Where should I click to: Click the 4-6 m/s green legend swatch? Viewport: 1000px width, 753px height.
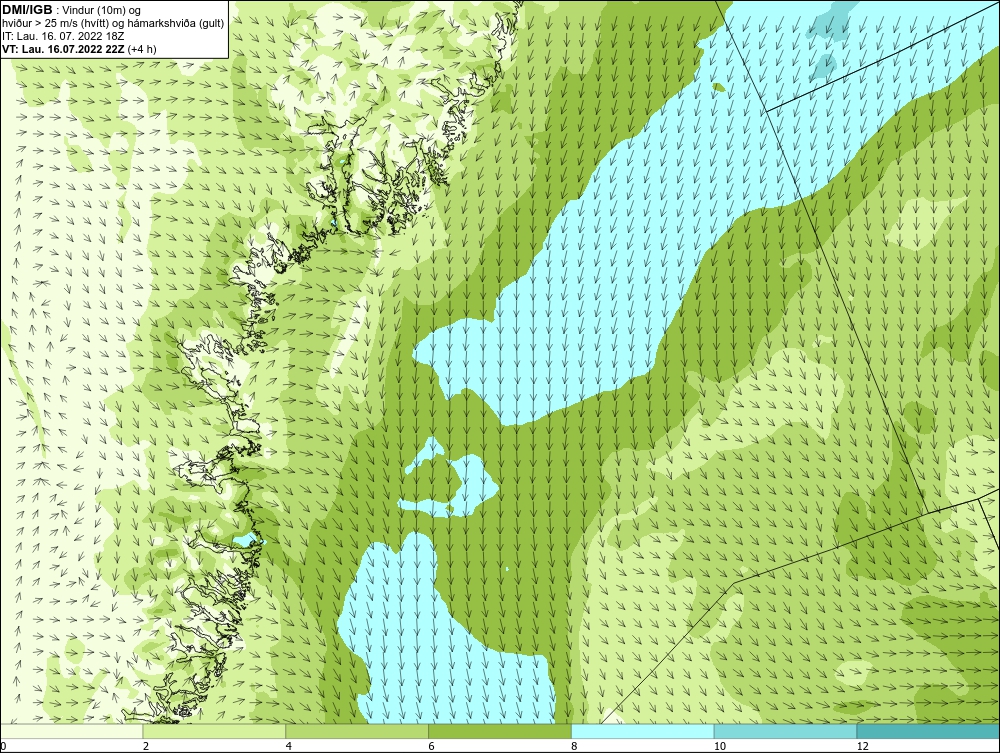point(357,731)
